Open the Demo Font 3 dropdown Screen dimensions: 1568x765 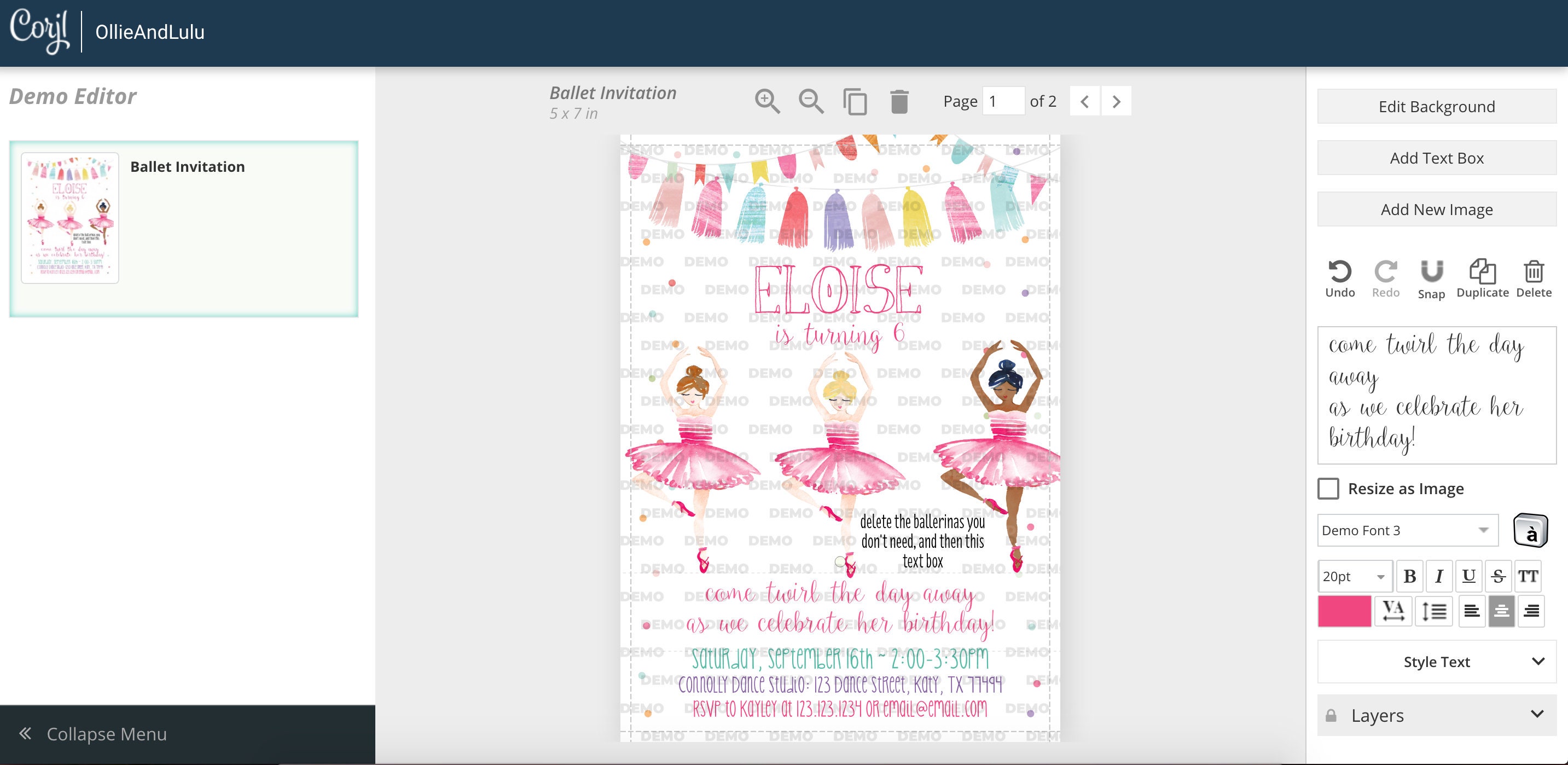(1407, 530)
